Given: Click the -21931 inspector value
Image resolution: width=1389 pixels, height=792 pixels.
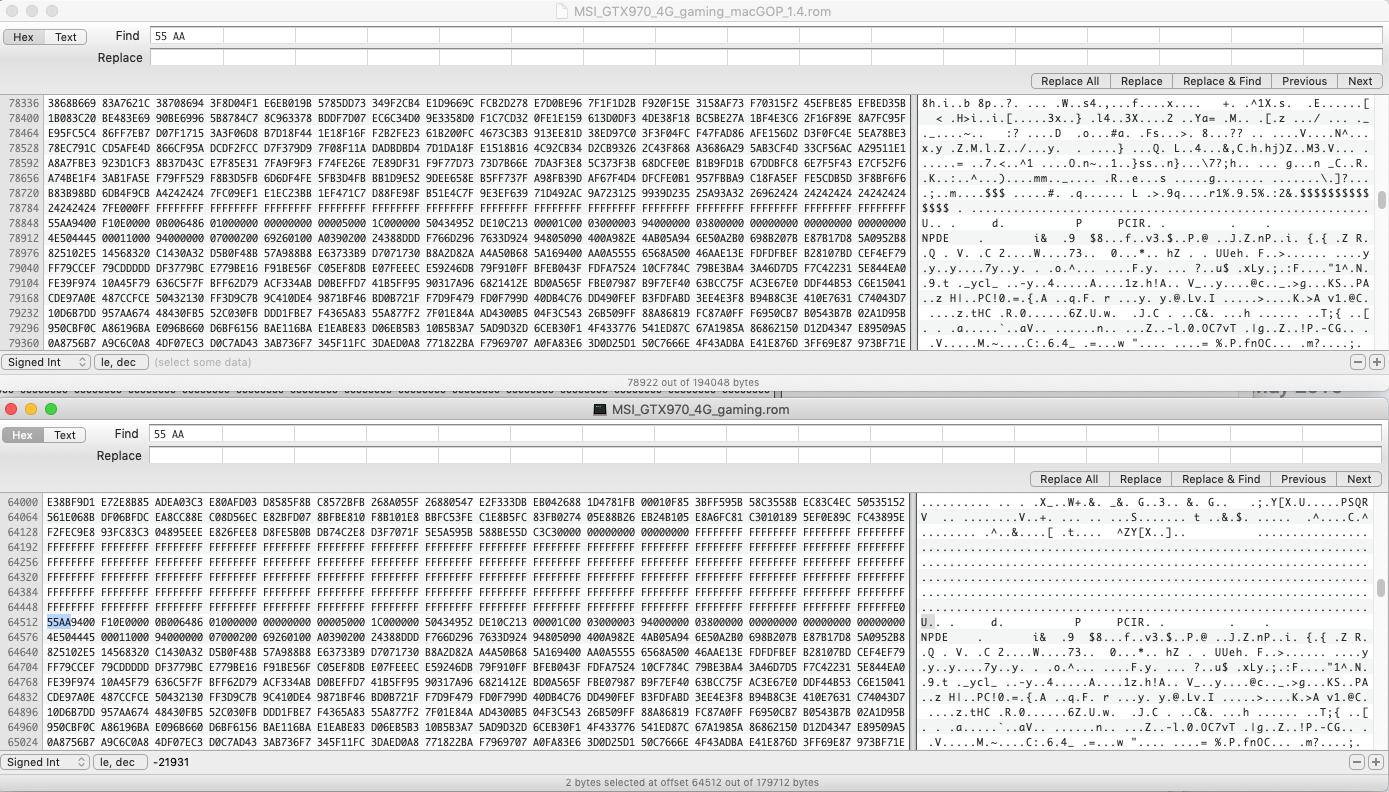Looking at the screenshot, I should tap(171, 762).
